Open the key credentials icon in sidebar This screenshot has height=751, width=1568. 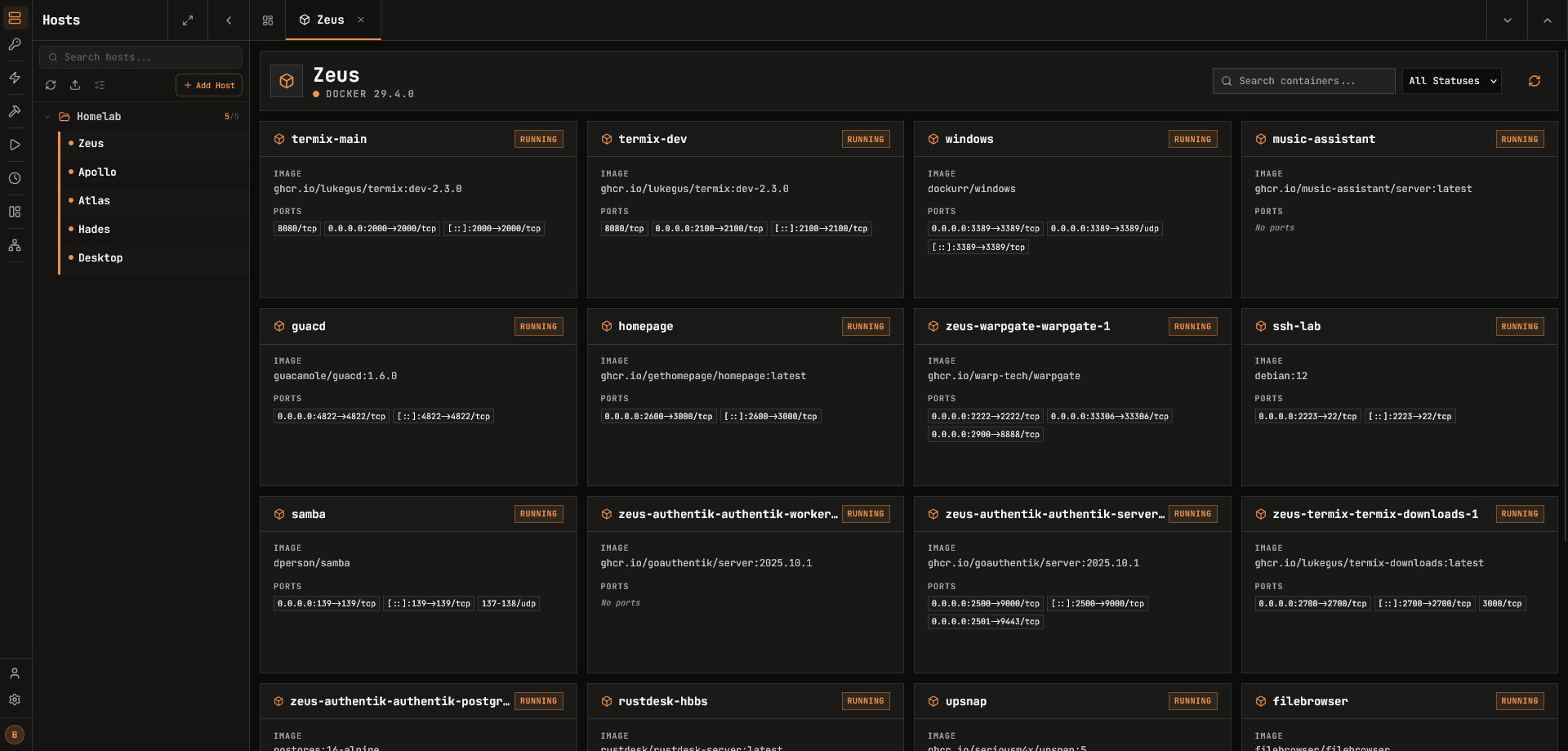[x=15, y=44]
